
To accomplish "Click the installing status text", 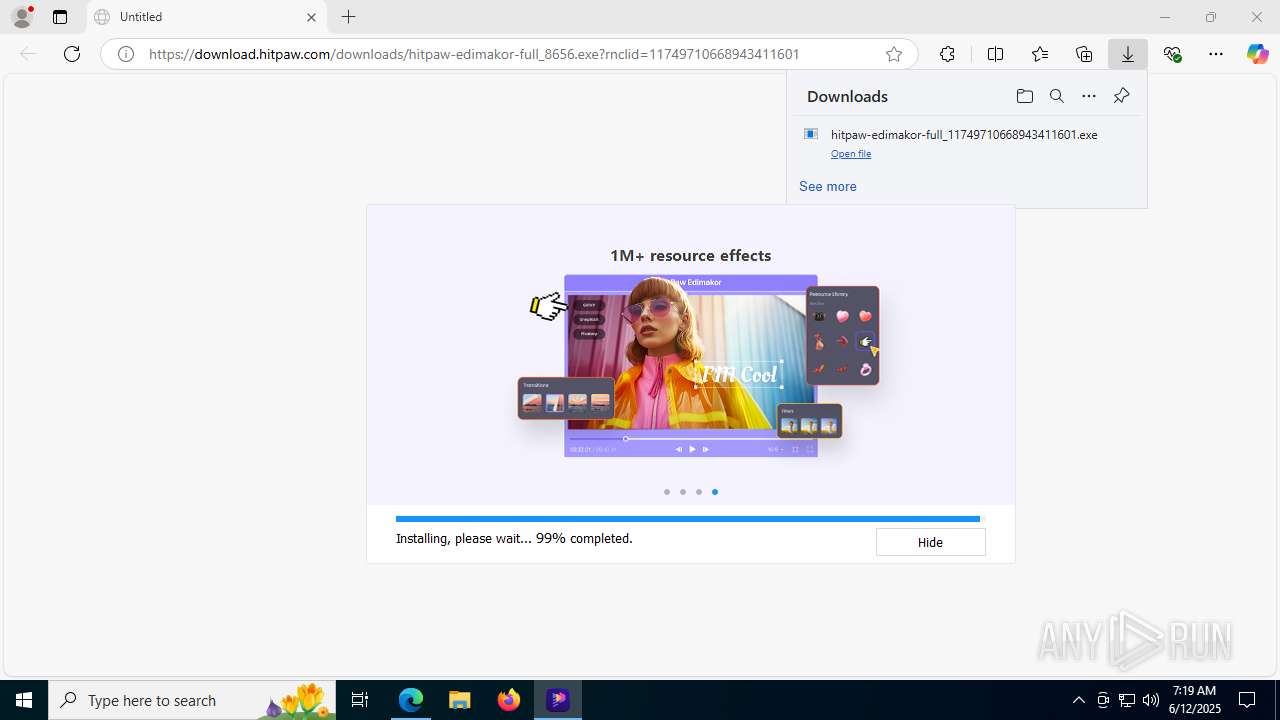I will (x=514, y=538).
